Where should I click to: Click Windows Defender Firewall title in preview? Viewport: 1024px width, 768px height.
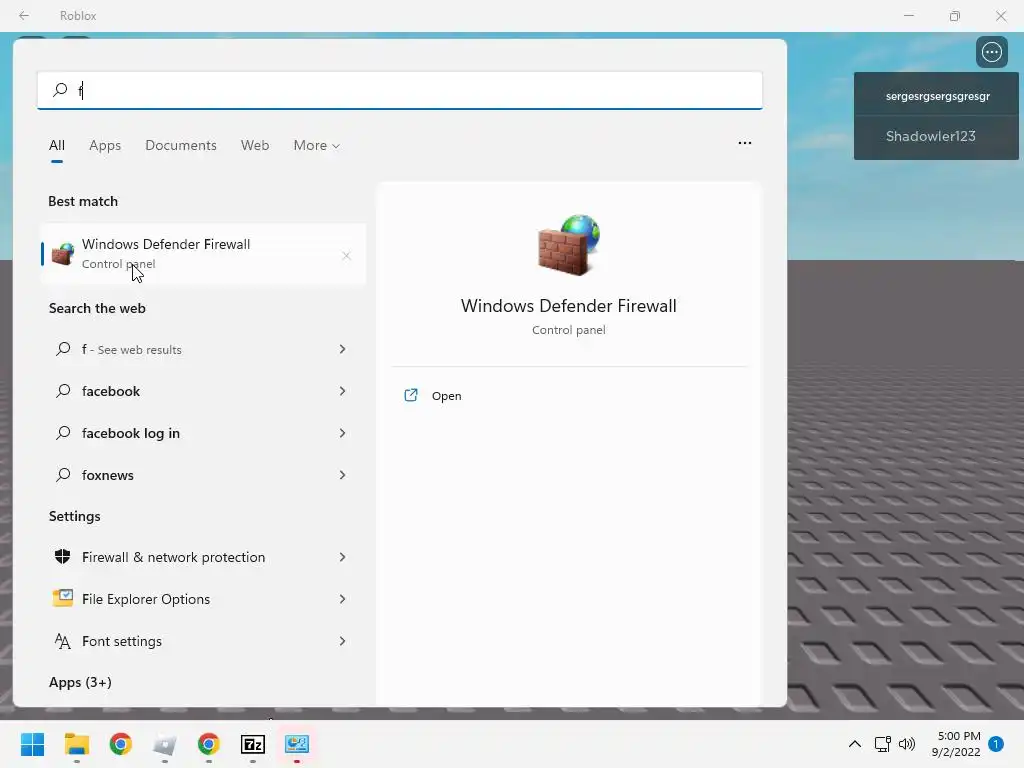coord(569,306)
